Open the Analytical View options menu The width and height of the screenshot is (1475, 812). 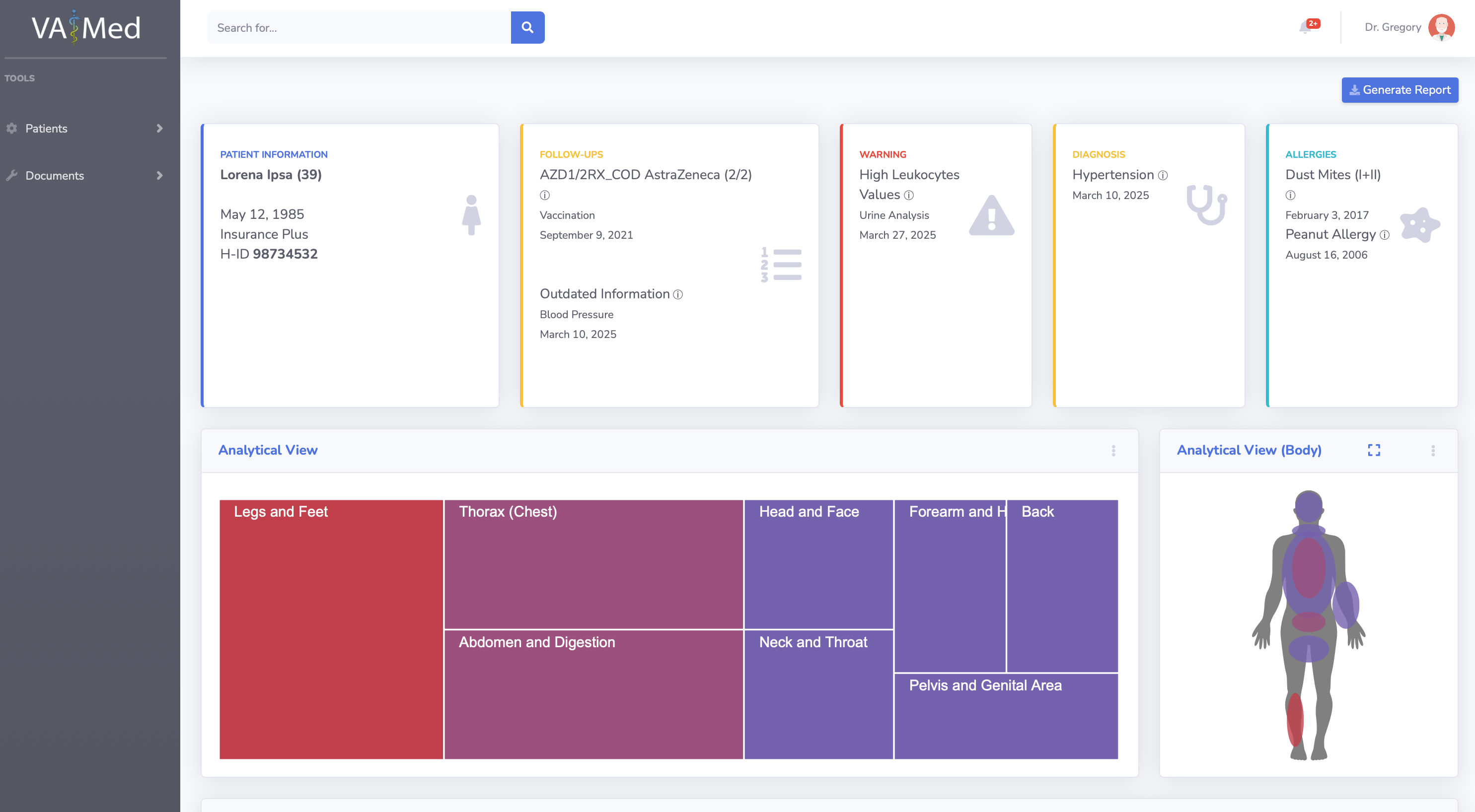(x=1113, y=450)
